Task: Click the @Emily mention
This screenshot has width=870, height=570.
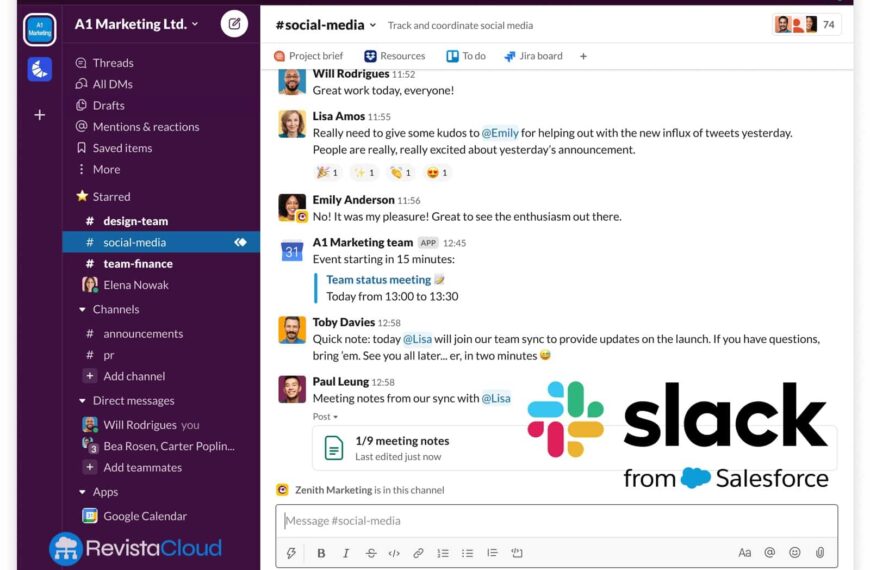Action: point(500,133)
